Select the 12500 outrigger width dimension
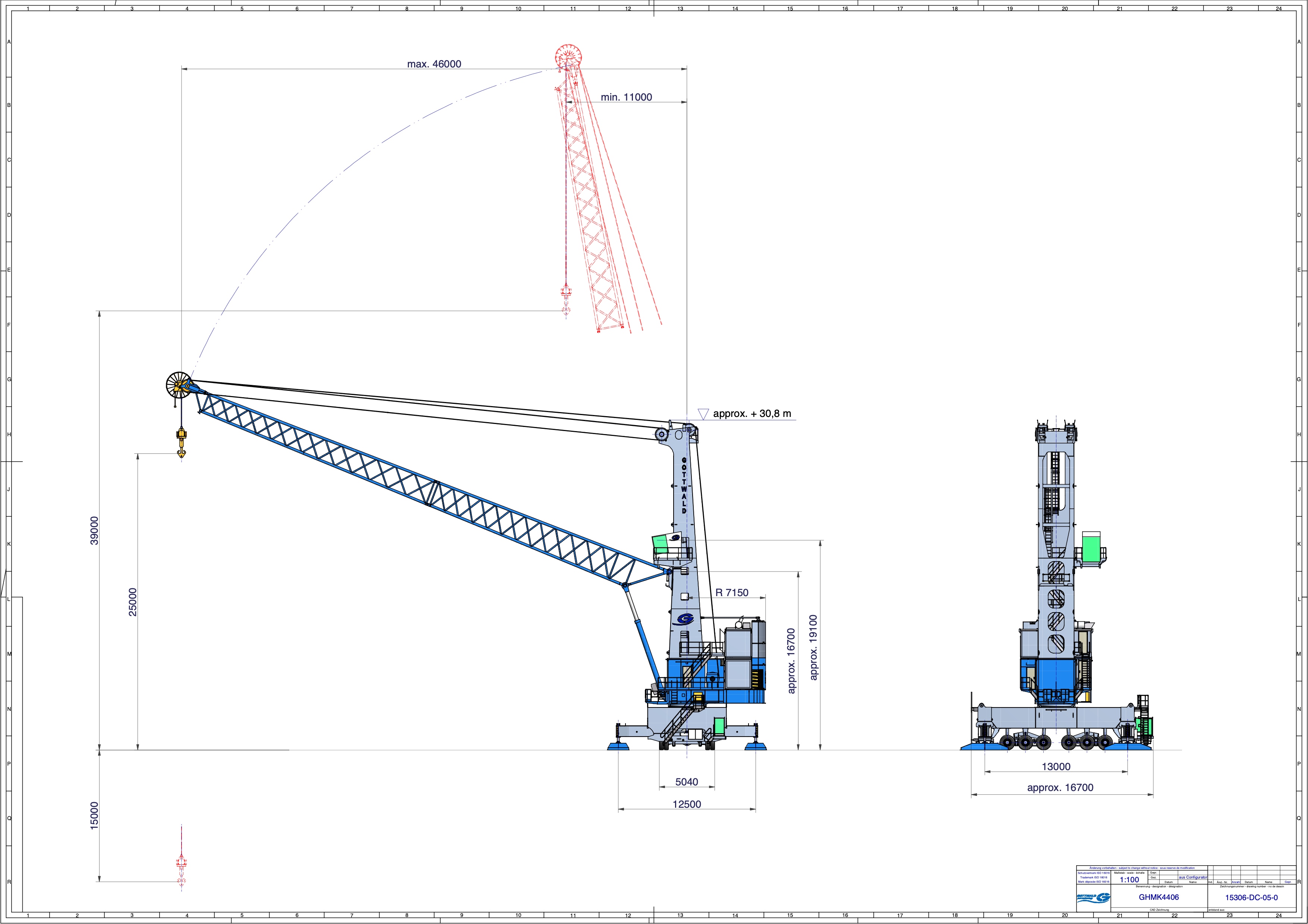Viewport: 1308px width, 924px height. 687,804
